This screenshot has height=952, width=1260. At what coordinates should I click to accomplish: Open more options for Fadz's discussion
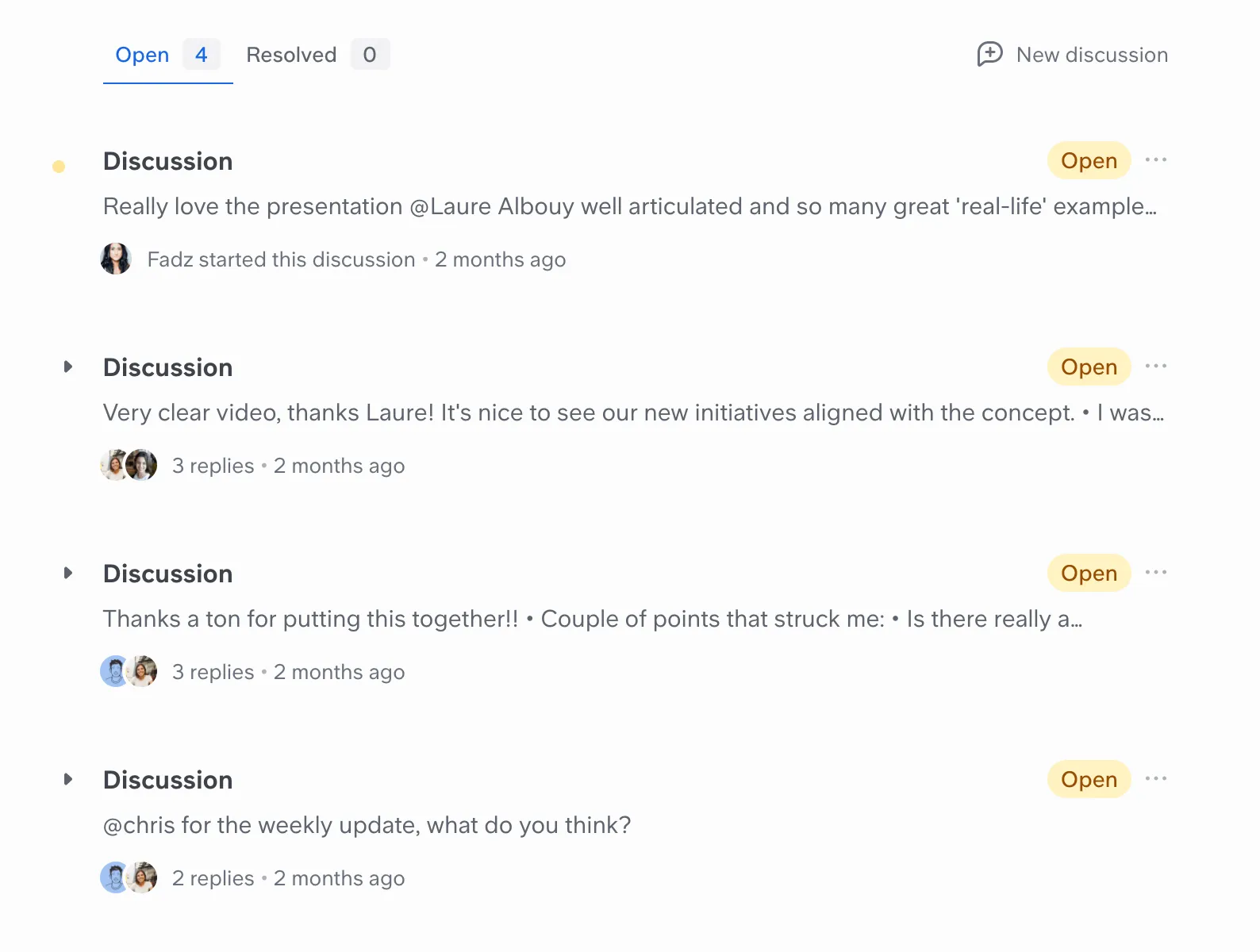[x=1156, y=160]
